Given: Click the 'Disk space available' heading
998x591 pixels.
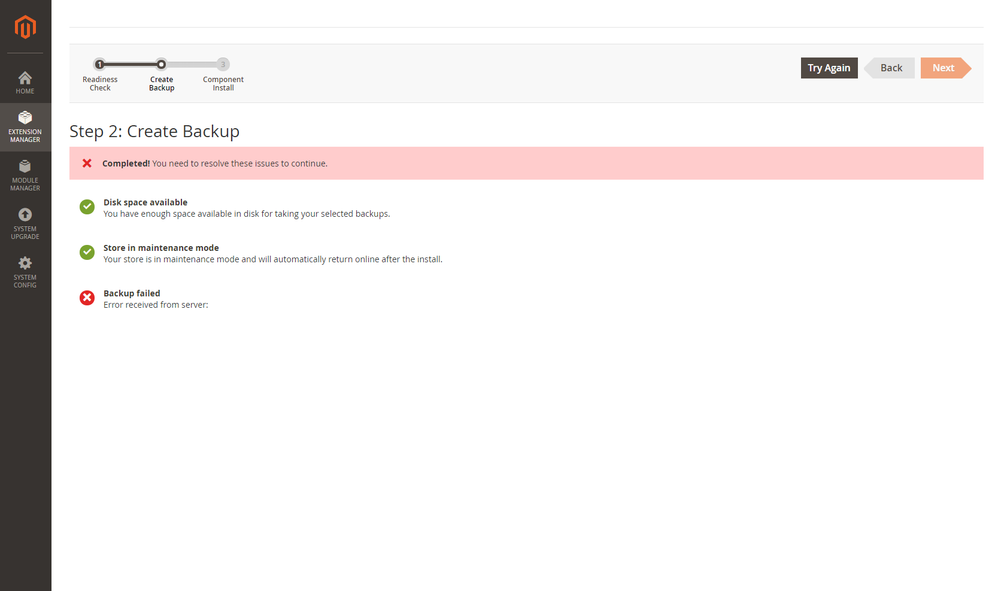Looking at the screenshot, I should click(145, 202).
